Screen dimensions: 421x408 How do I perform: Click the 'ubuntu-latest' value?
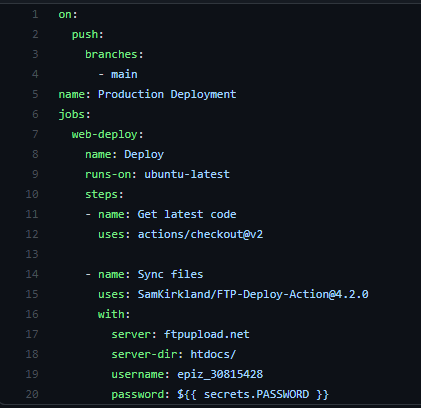pyautogui.click(x=187, y=174)
